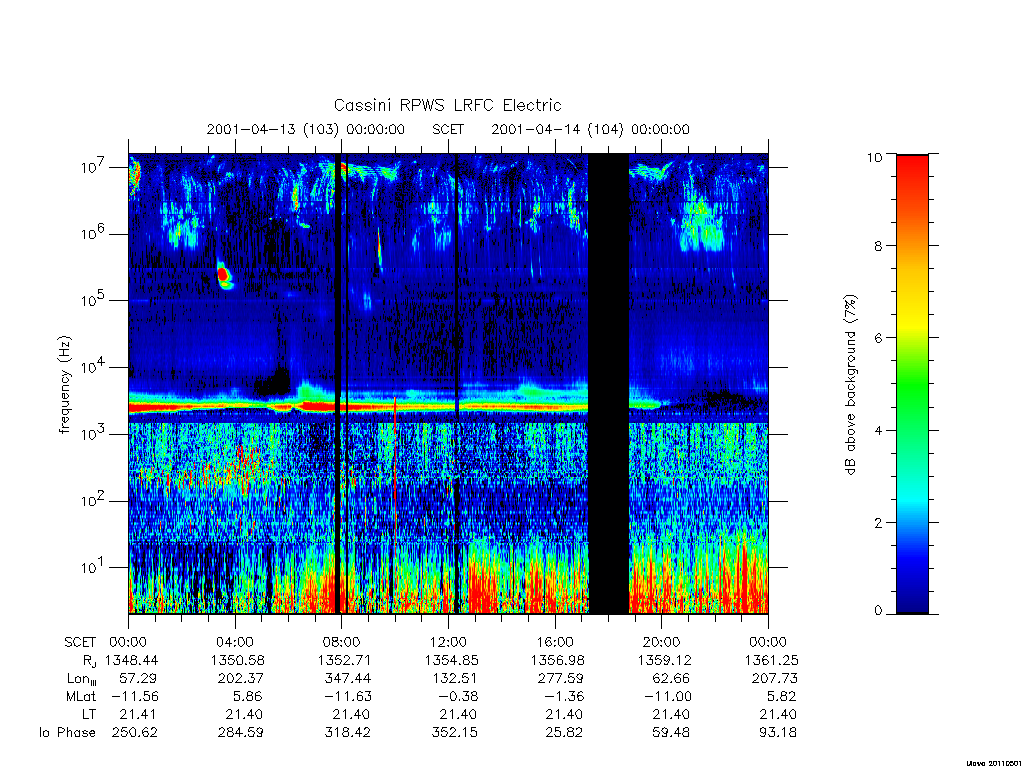Click the color bar label 10
This screenshot has height=768, width=1024.
[x=874, y=157]
